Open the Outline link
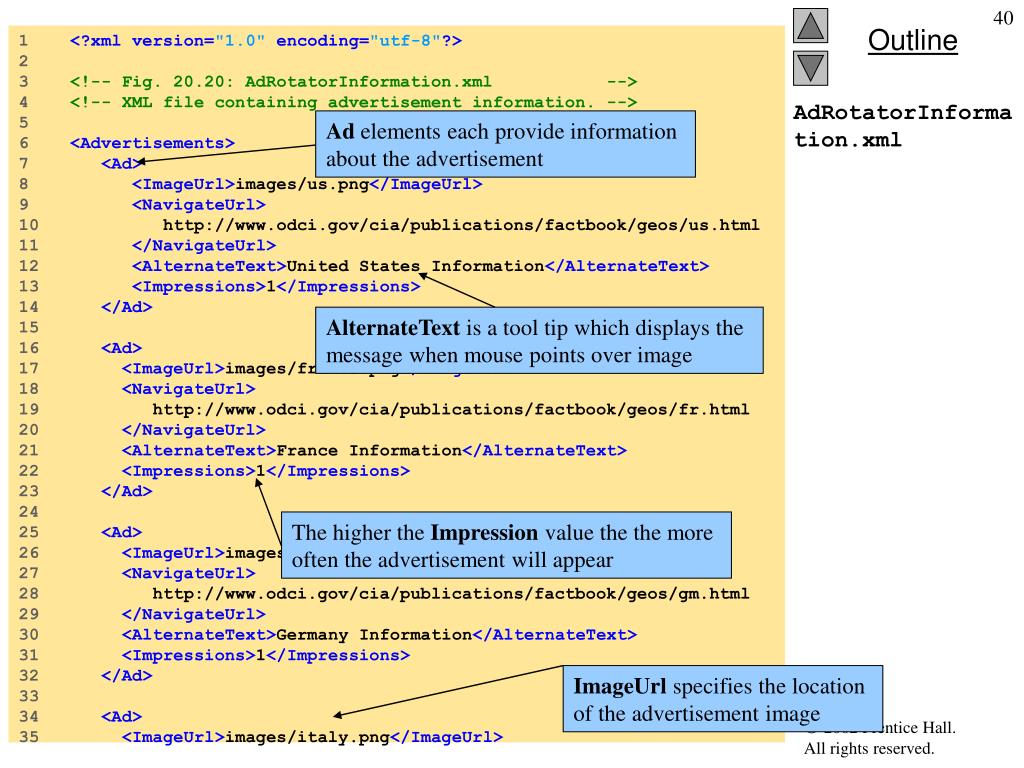The height and width of the screenshot is (768, 1024). pos(912,40)
